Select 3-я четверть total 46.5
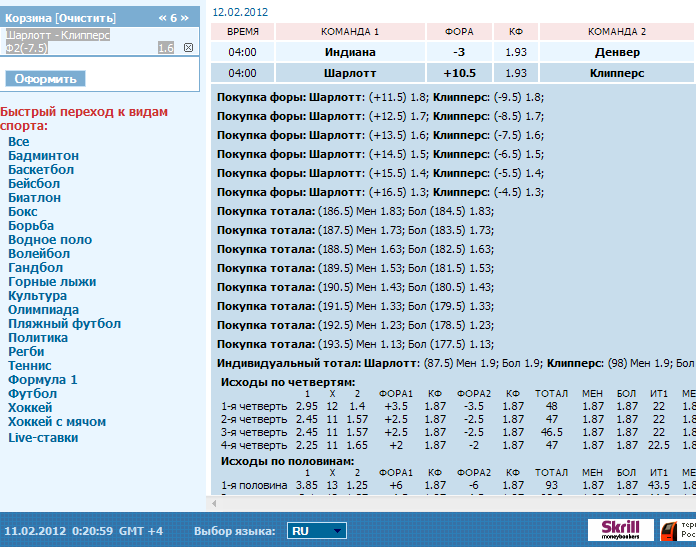 (551, 432)
